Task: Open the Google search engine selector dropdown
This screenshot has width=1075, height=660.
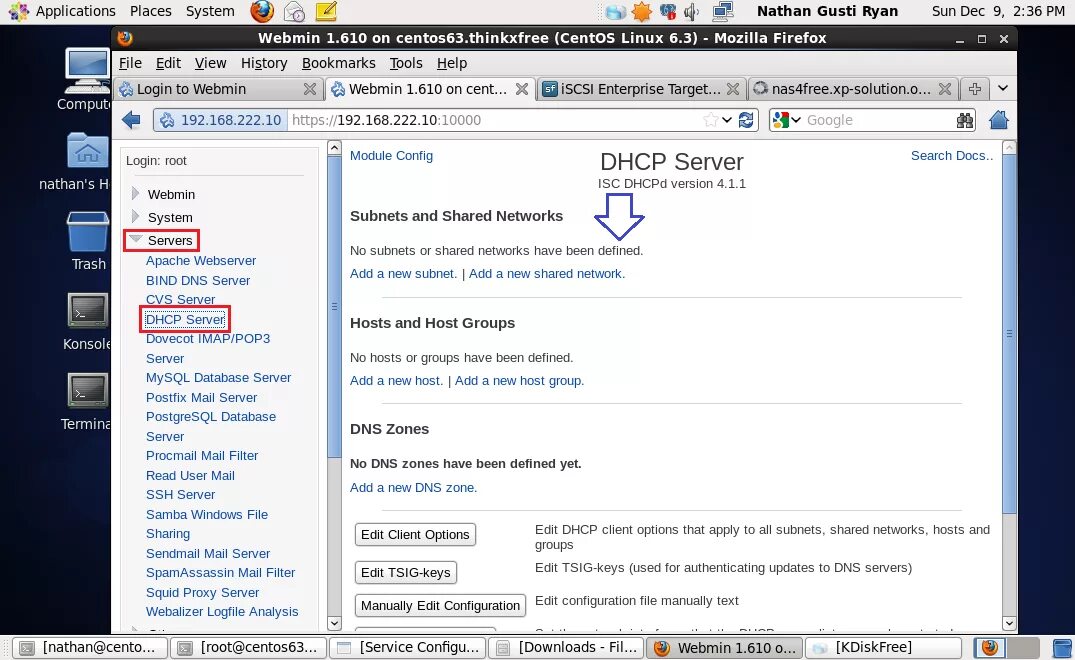Action: tap(787, 120)
